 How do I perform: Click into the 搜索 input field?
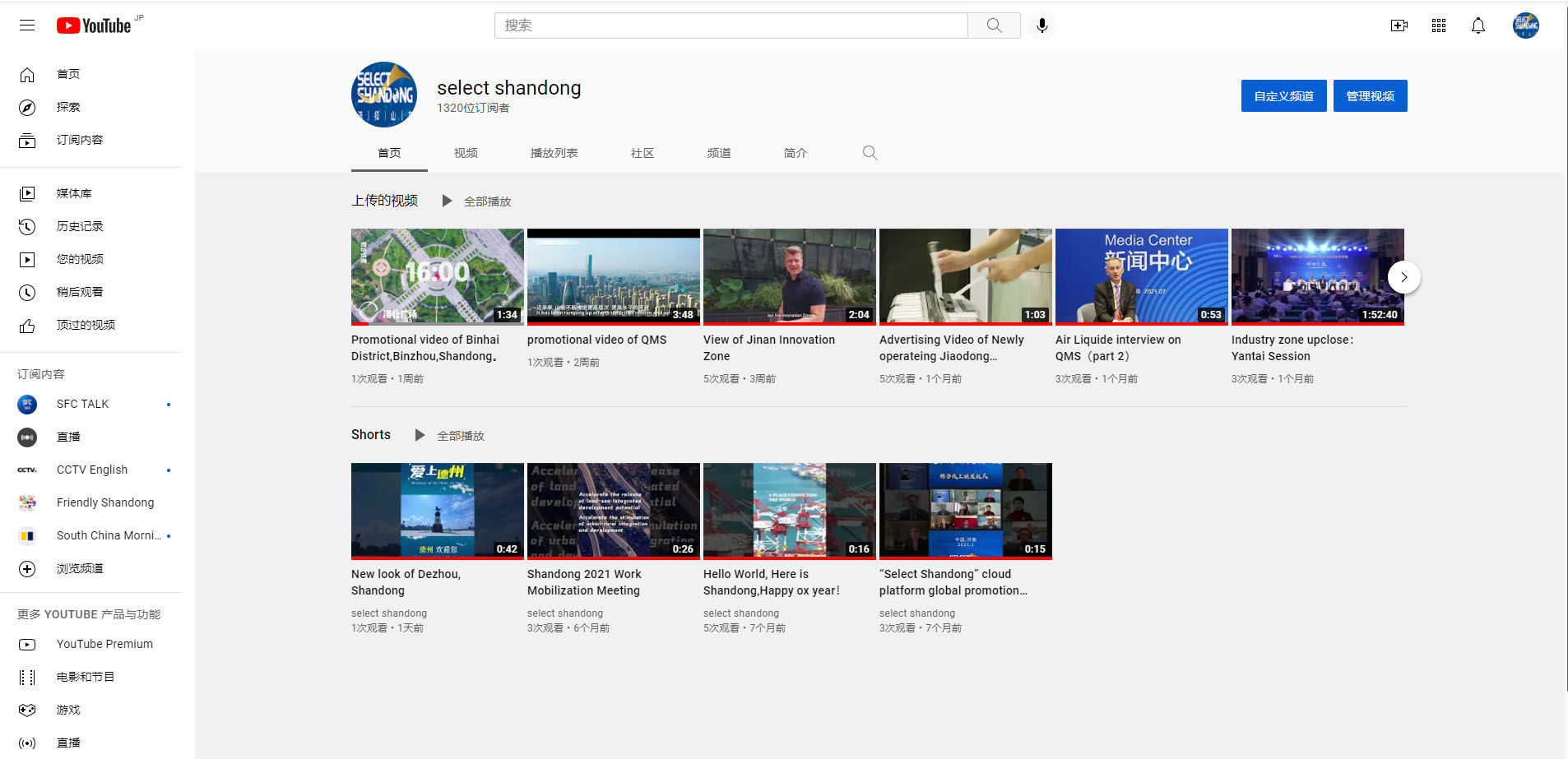[731, 25]
